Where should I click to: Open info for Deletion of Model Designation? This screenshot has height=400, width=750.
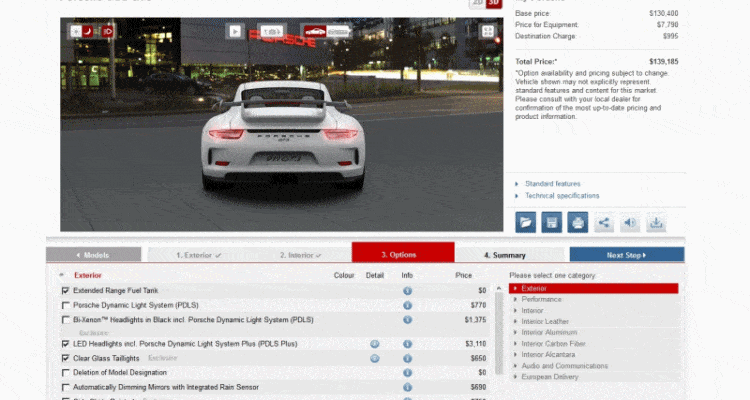click(x=407, y=373)
